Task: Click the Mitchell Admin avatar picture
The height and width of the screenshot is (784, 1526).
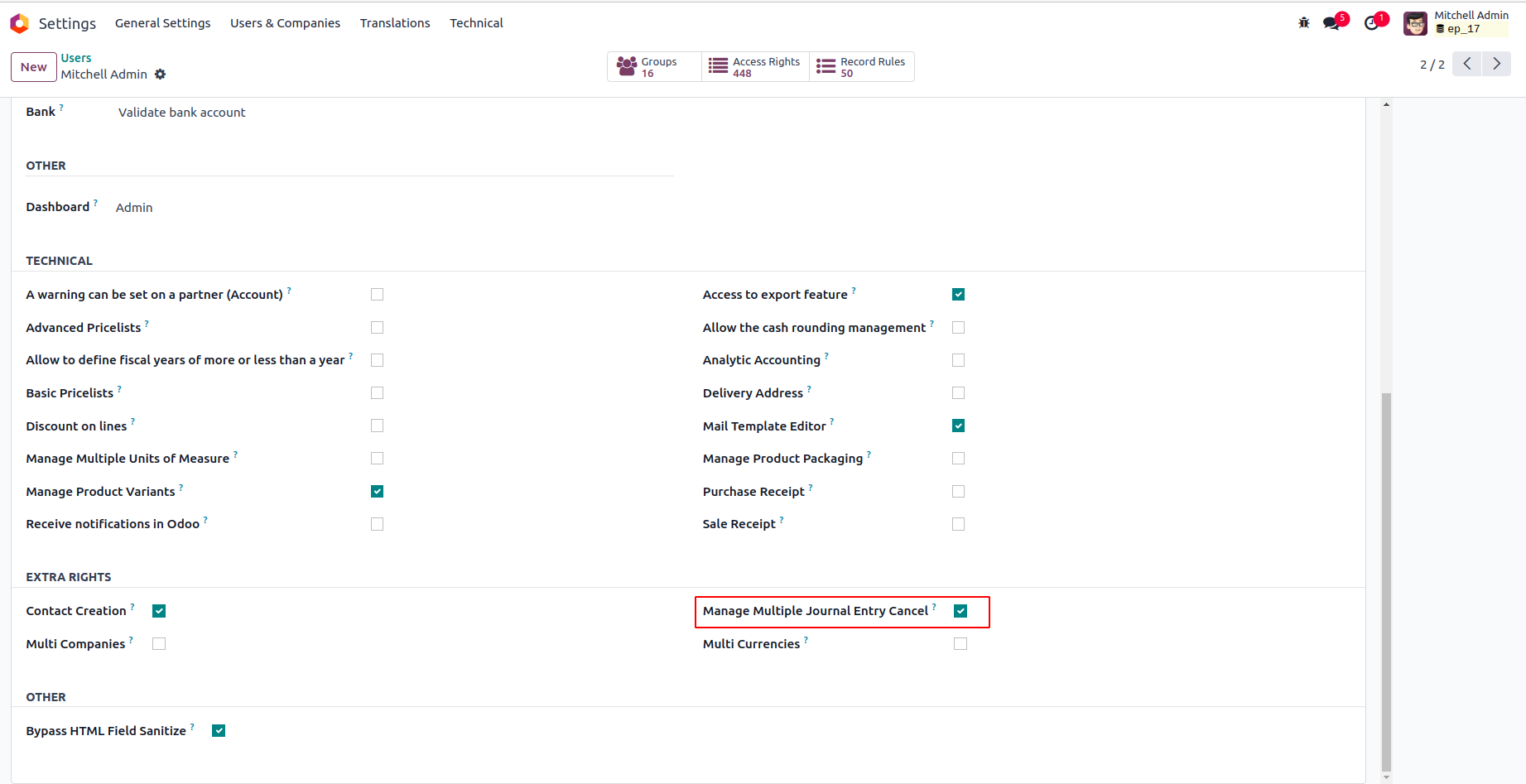Action: pos(1415,23)
